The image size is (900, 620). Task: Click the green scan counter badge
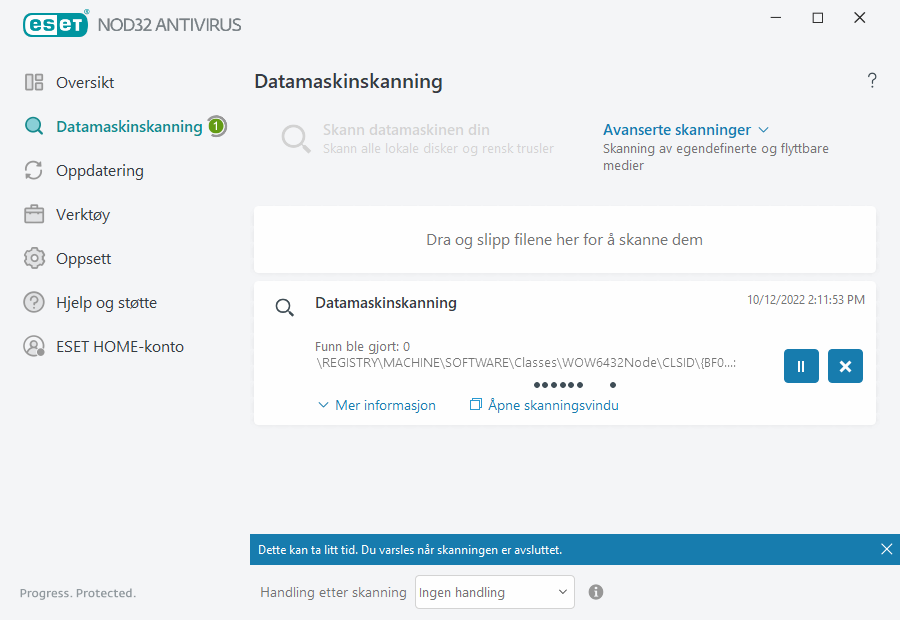(x=216, y=126)
